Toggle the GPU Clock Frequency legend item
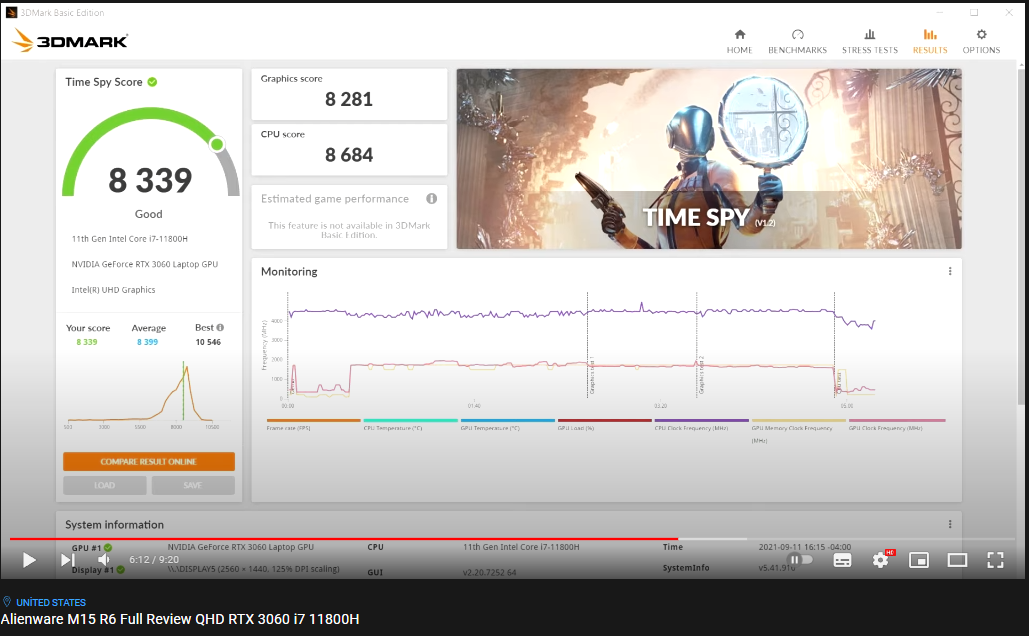Image resolution: width=1029 pixels, height=636 pixels. (896, 424)
